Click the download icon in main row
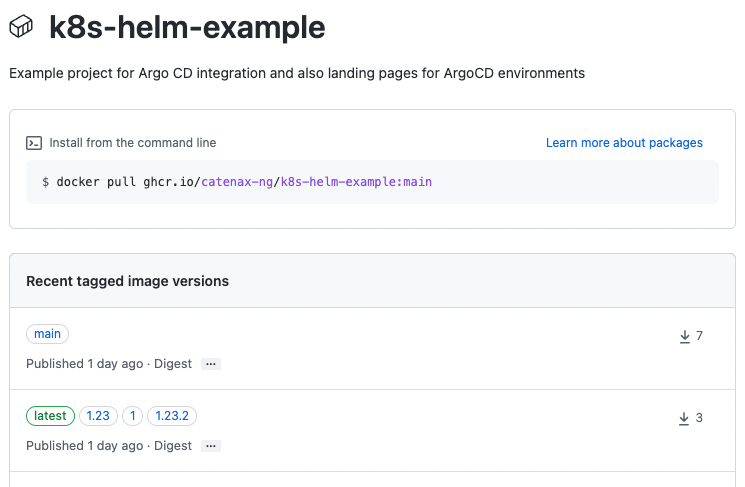This screenshot has height=487, width=745. point(685,337)
